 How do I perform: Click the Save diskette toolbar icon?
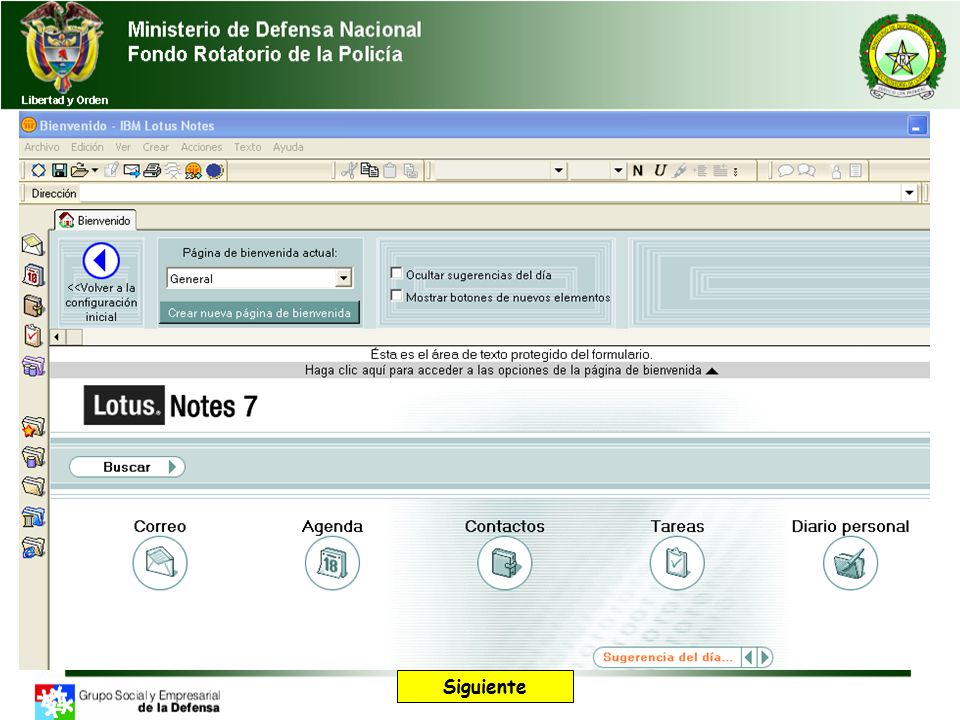[x=59, y=170]
